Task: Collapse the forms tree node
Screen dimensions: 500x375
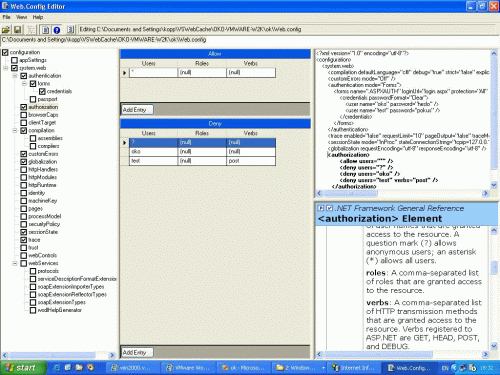Action: tap(24, 84)
